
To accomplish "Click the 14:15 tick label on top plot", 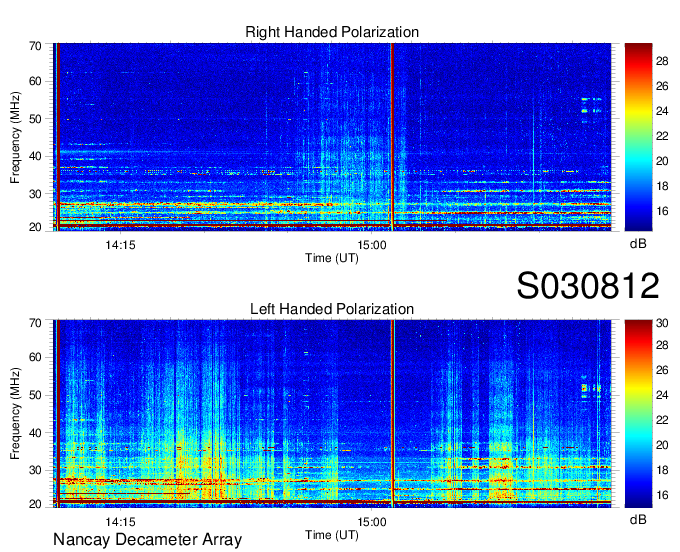I will coord(120,245).
